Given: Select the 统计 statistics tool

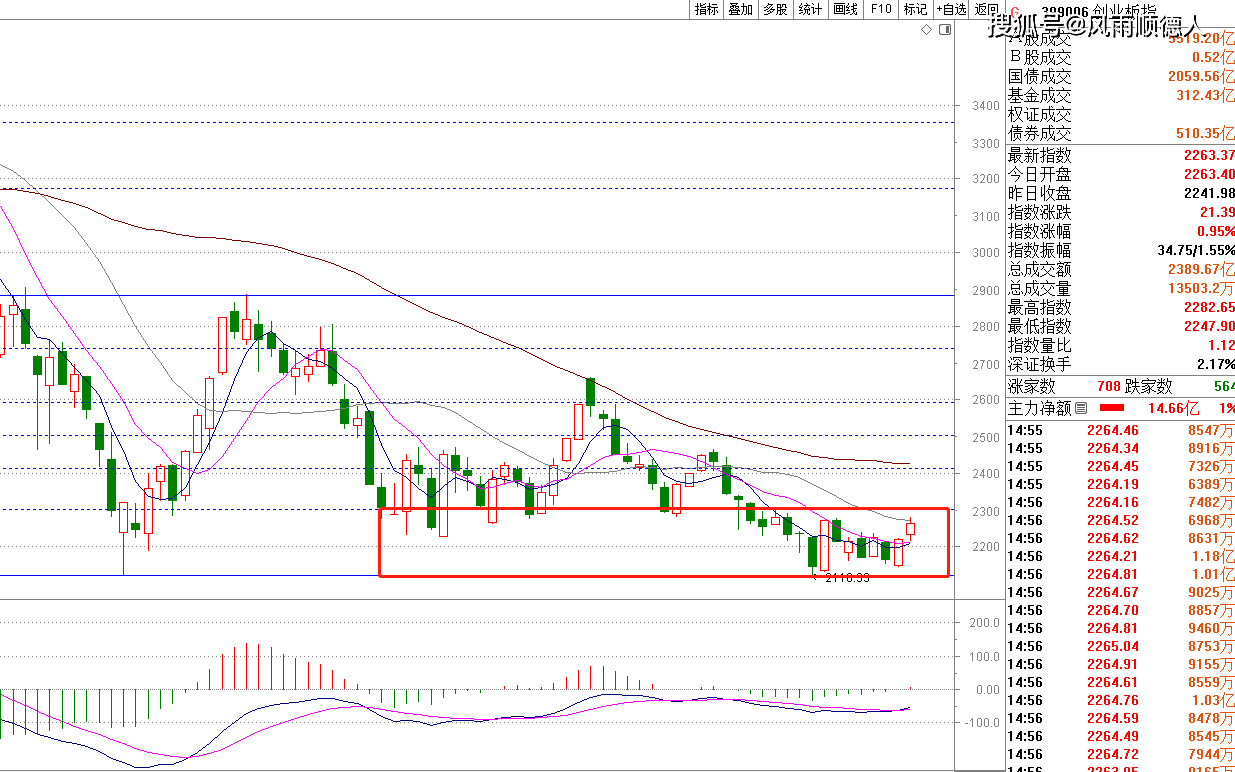Looking at the screenshot, I should [x=810, y=9].
